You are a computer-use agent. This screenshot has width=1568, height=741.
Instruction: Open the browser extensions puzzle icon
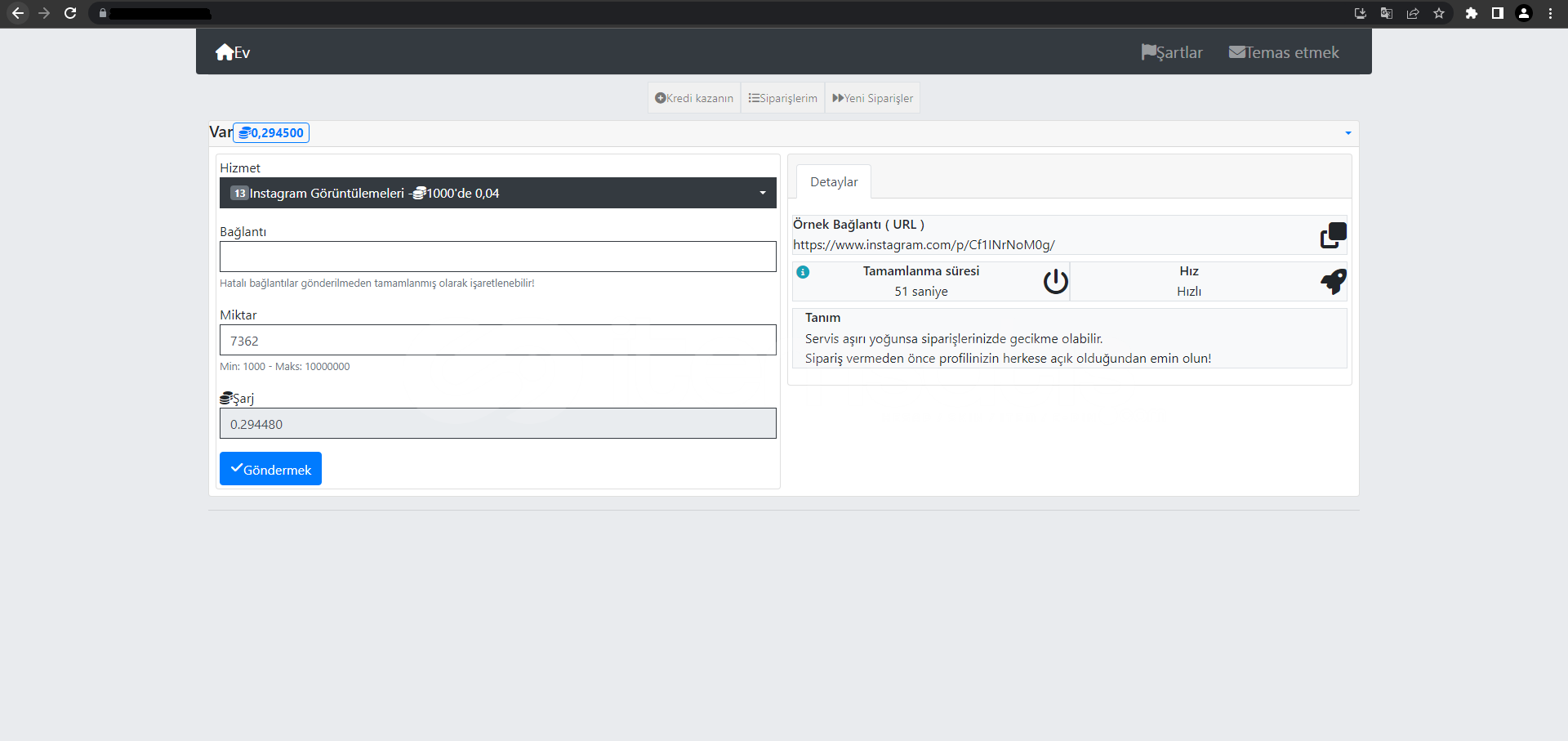pos(1471,13)
